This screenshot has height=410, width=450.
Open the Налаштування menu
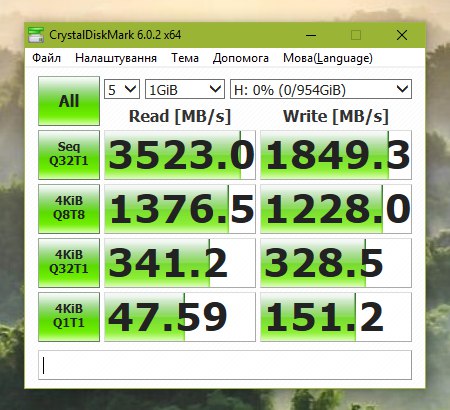(x=116, y=58)
